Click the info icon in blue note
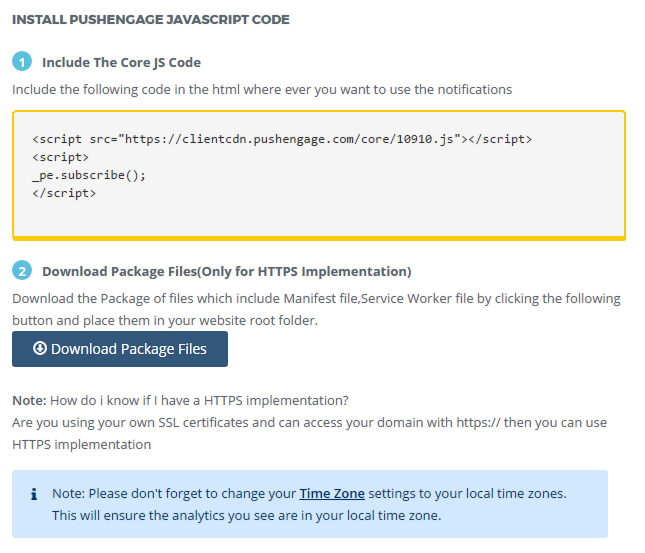Viewport: 645px width, 553px height. click(34, 494)
